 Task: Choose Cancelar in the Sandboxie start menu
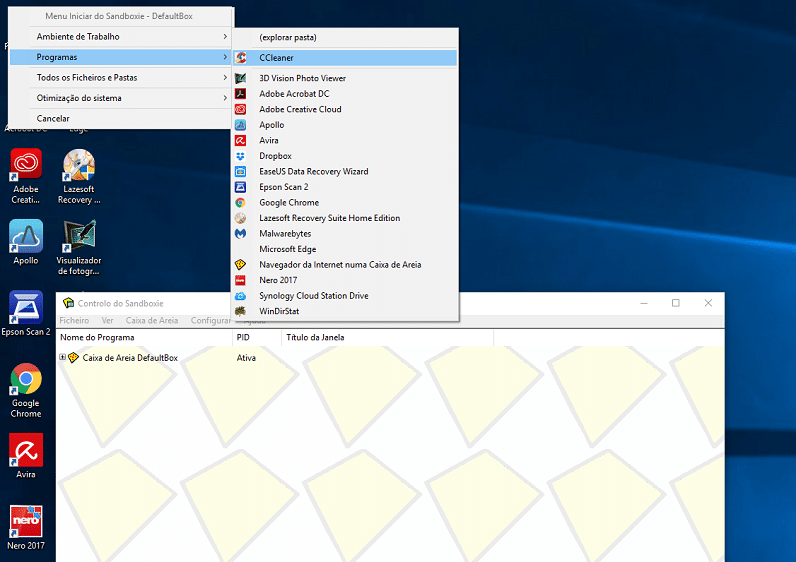(x=121, y=118)
